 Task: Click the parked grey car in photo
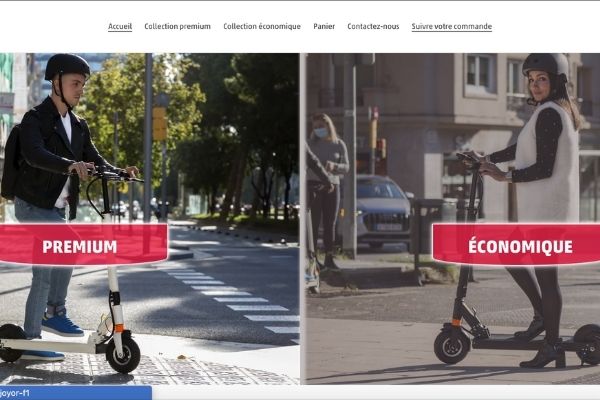(x=383, y=211)
